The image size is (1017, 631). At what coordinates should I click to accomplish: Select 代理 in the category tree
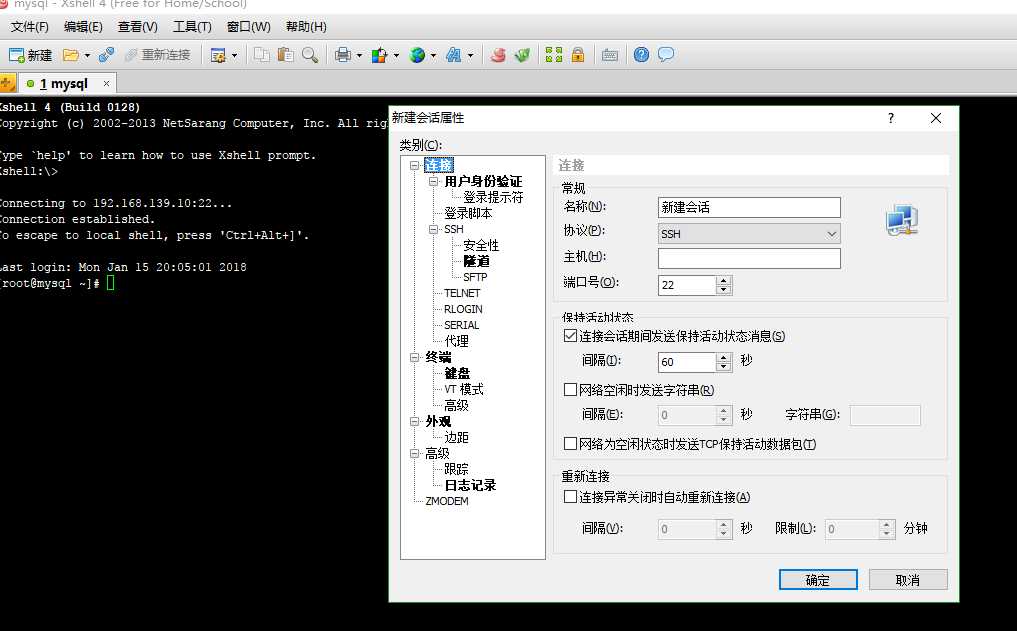coord(456,341)
